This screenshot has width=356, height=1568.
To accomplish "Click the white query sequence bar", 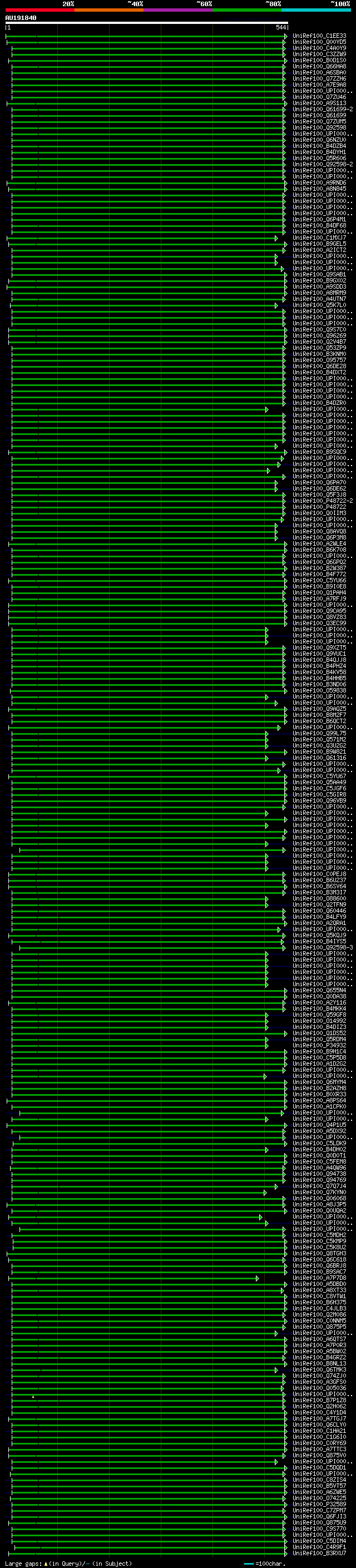I will [x=147, y=22].
